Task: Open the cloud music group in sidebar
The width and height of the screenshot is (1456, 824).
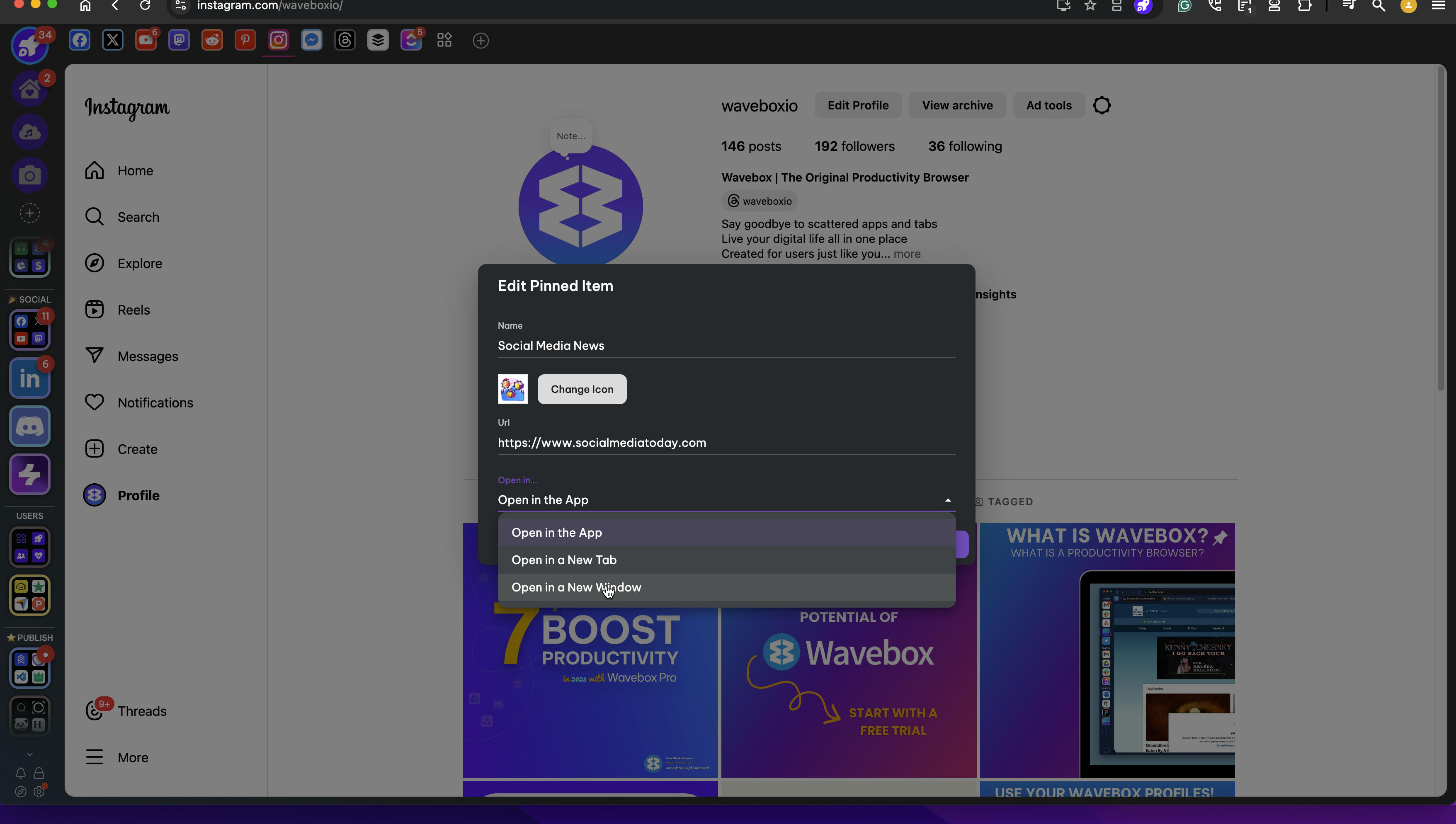Action: pos(30,133)
